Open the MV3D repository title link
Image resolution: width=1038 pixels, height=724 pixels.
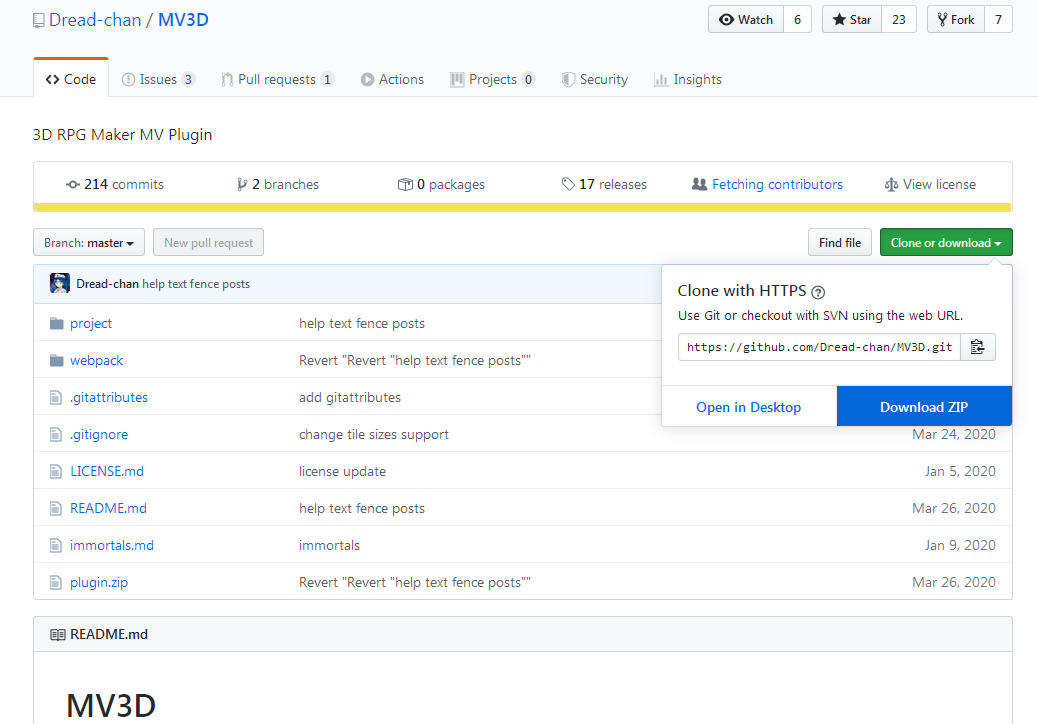point(183,20)
